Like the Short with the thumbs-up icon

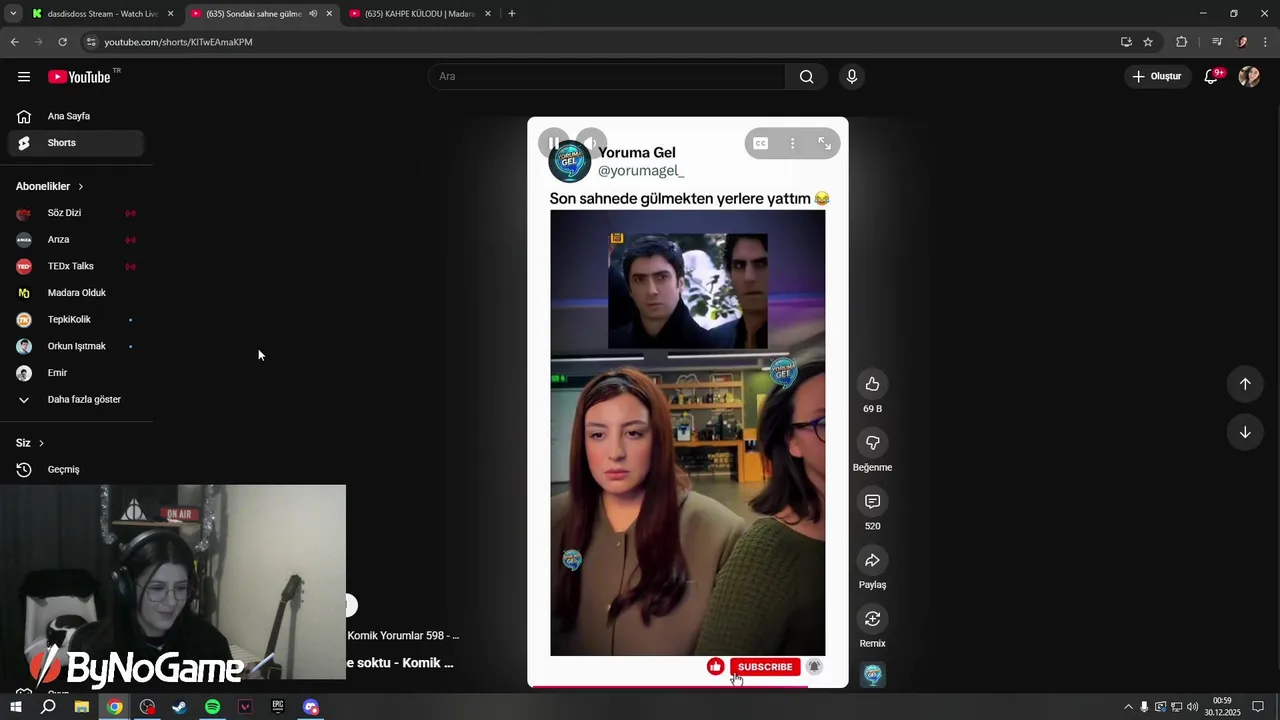(872, 384)
